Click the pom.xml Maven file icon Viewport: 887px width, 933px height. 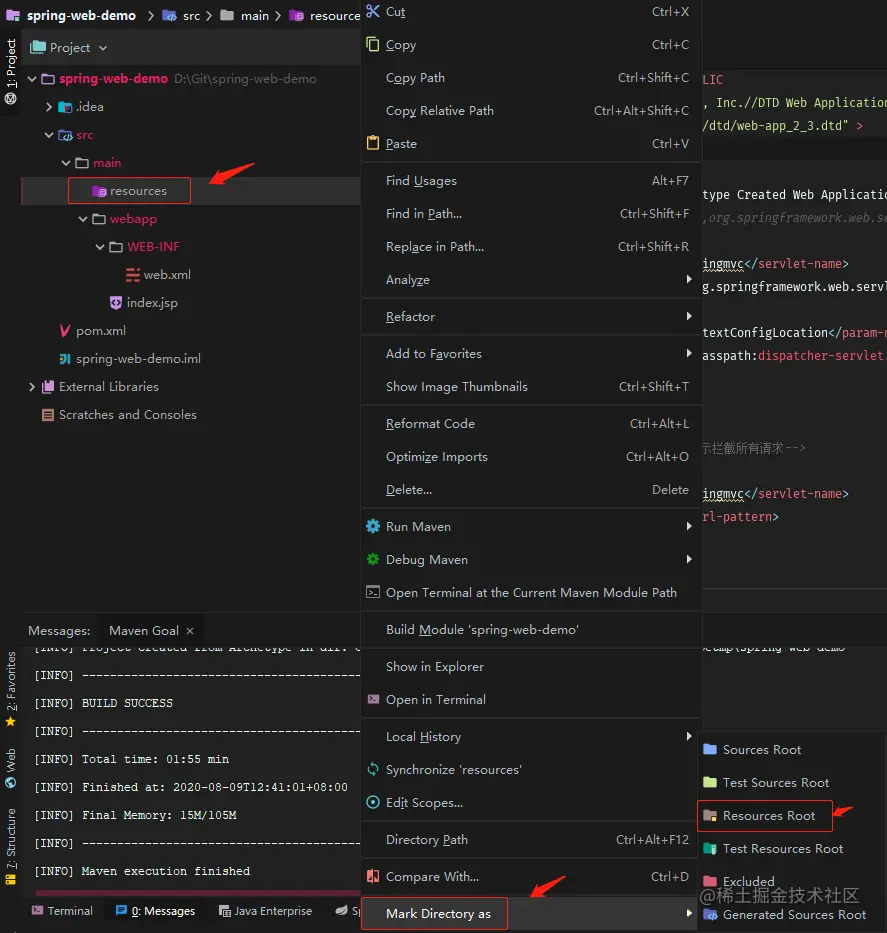click(x=65, y=330)
